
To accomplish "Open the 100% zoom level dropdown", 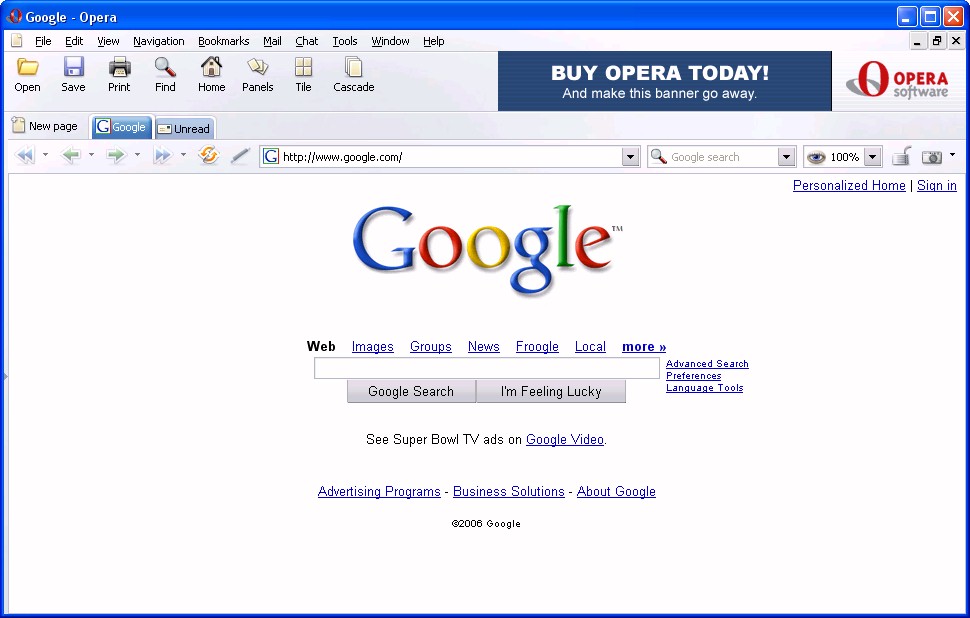I will pyautogui.click(x=872, y=157).
